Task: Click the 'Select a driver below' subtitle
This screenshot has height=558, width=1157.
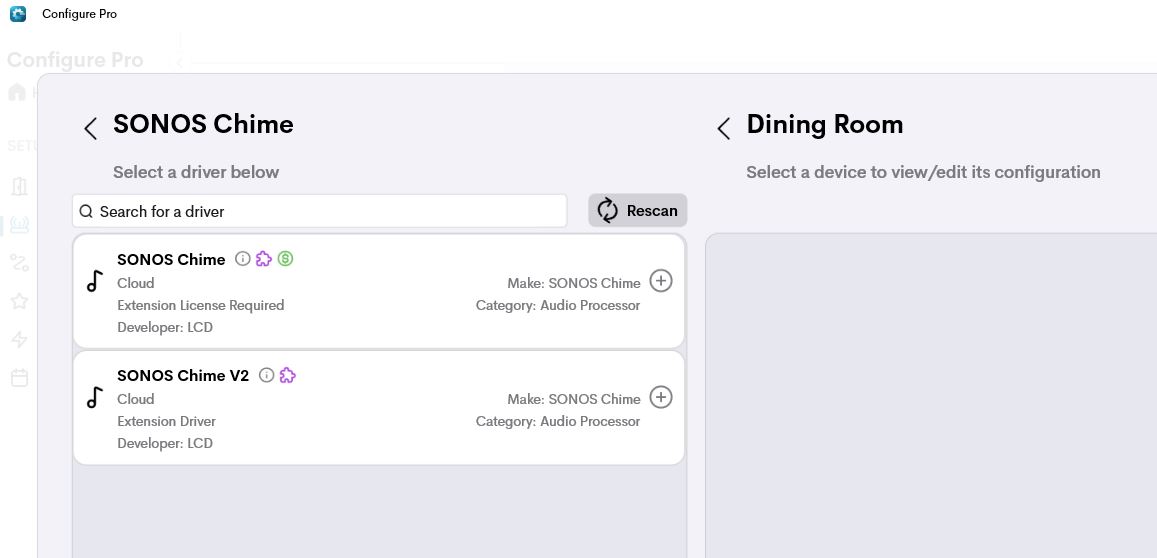Action: click(x=196, y=172)
